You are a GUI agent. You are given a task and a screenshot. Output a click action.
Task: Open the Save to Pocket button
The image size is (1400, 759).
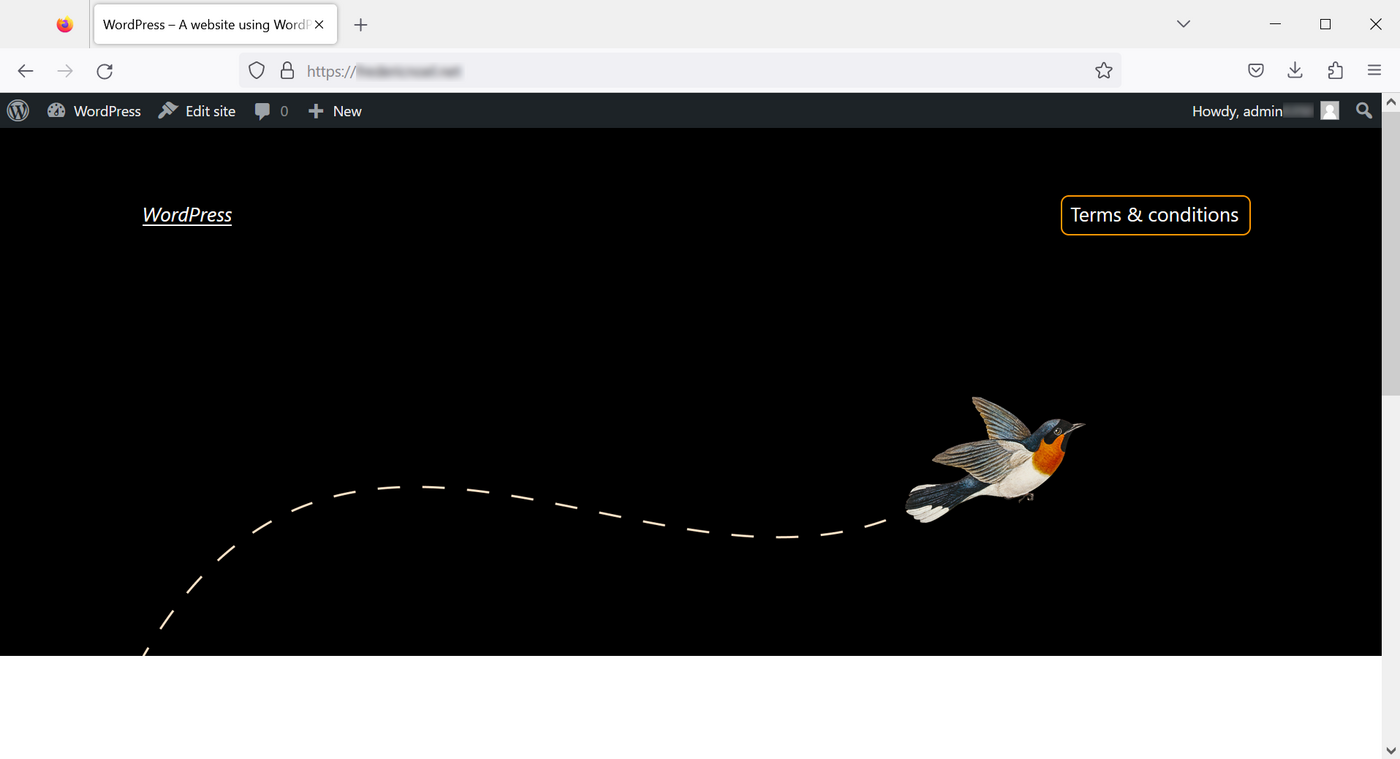point(1256,71)
